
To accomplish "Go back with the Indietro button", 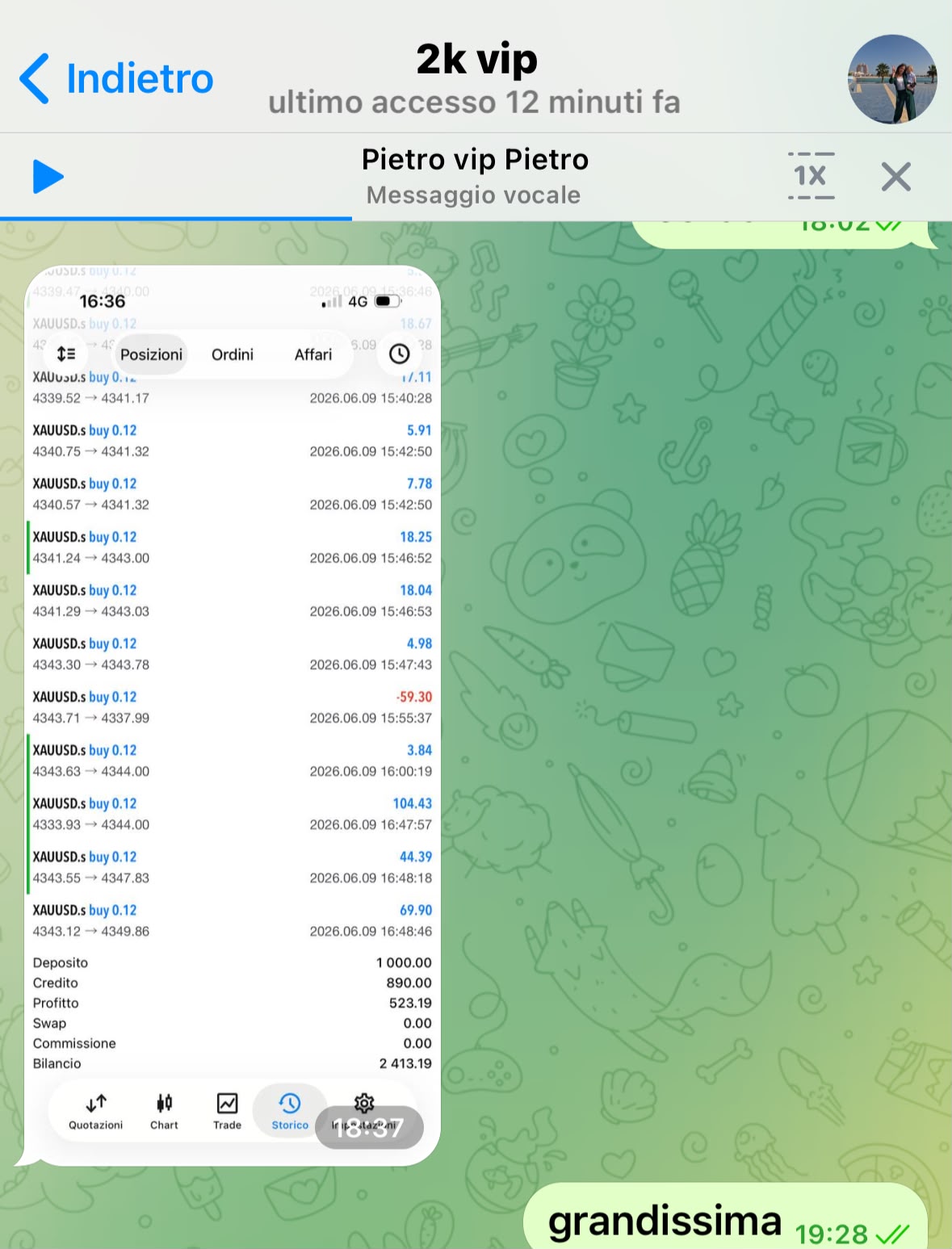I will pyautogui.click(x=116, y=79).
